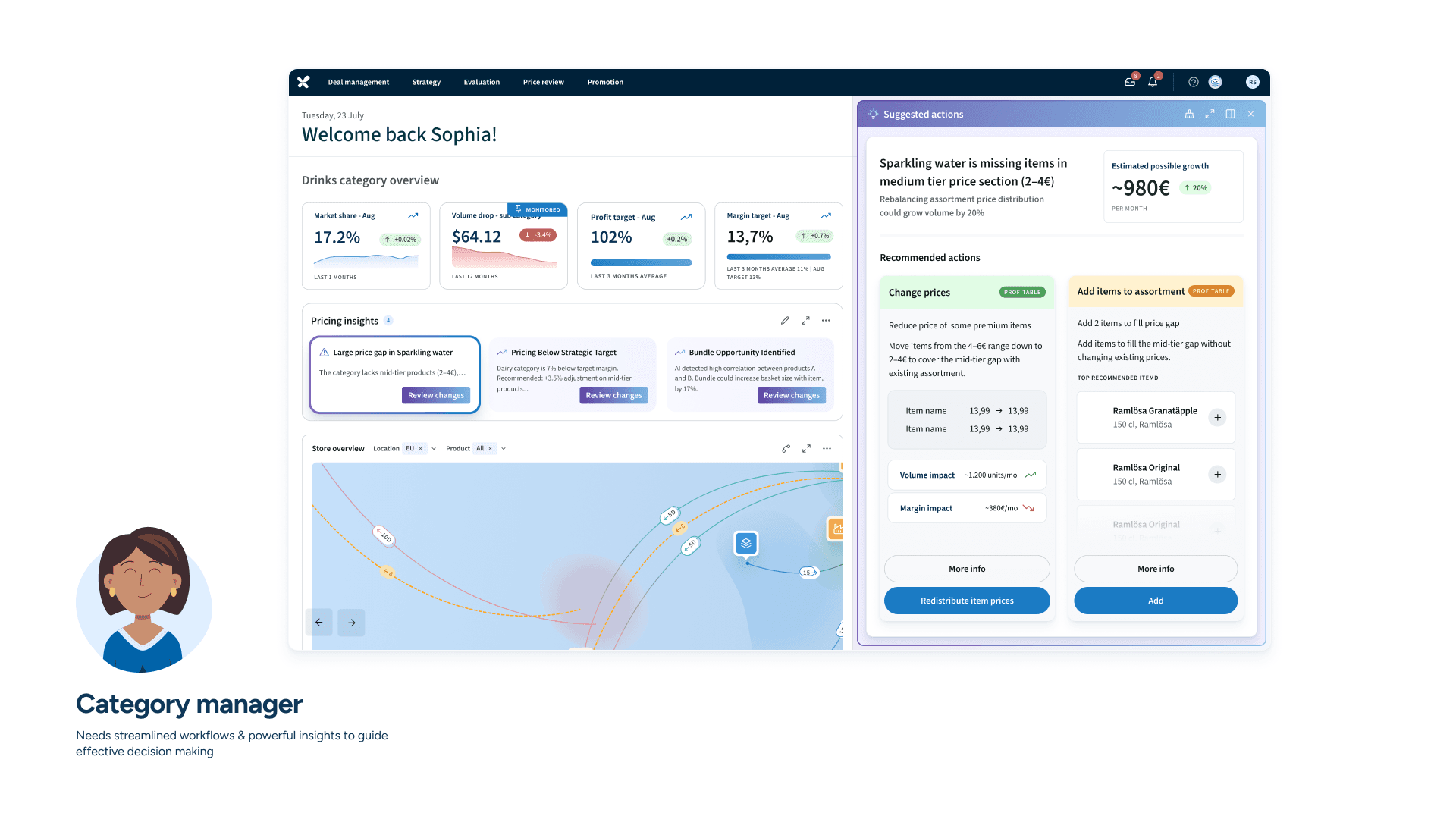Open Strategy menu
1456x819 pixels.
pyautogui.click(x=426, y=82)
